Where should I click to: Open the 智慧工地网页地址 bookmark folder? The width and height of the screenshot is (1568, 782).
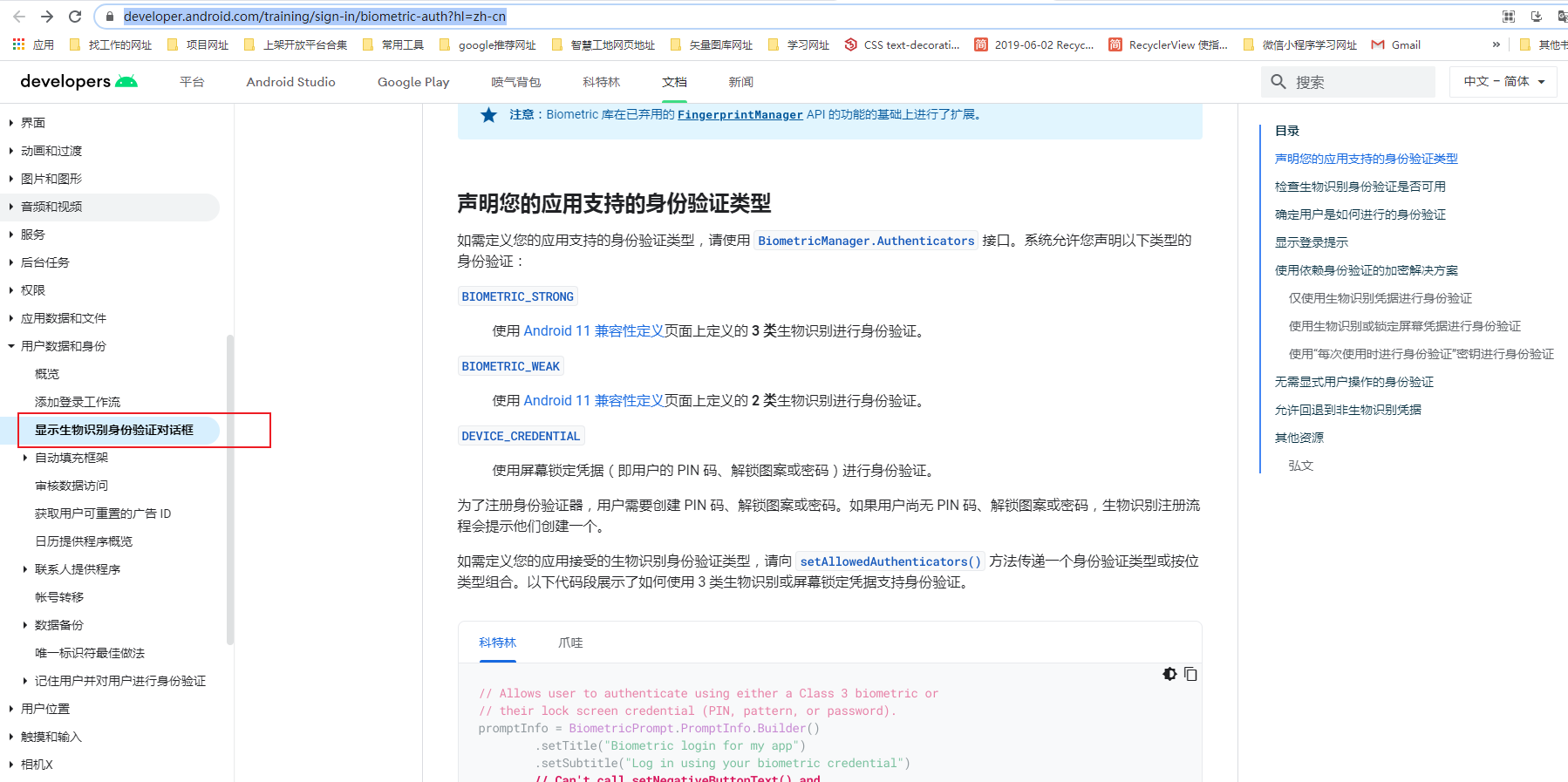click(603, 44)
